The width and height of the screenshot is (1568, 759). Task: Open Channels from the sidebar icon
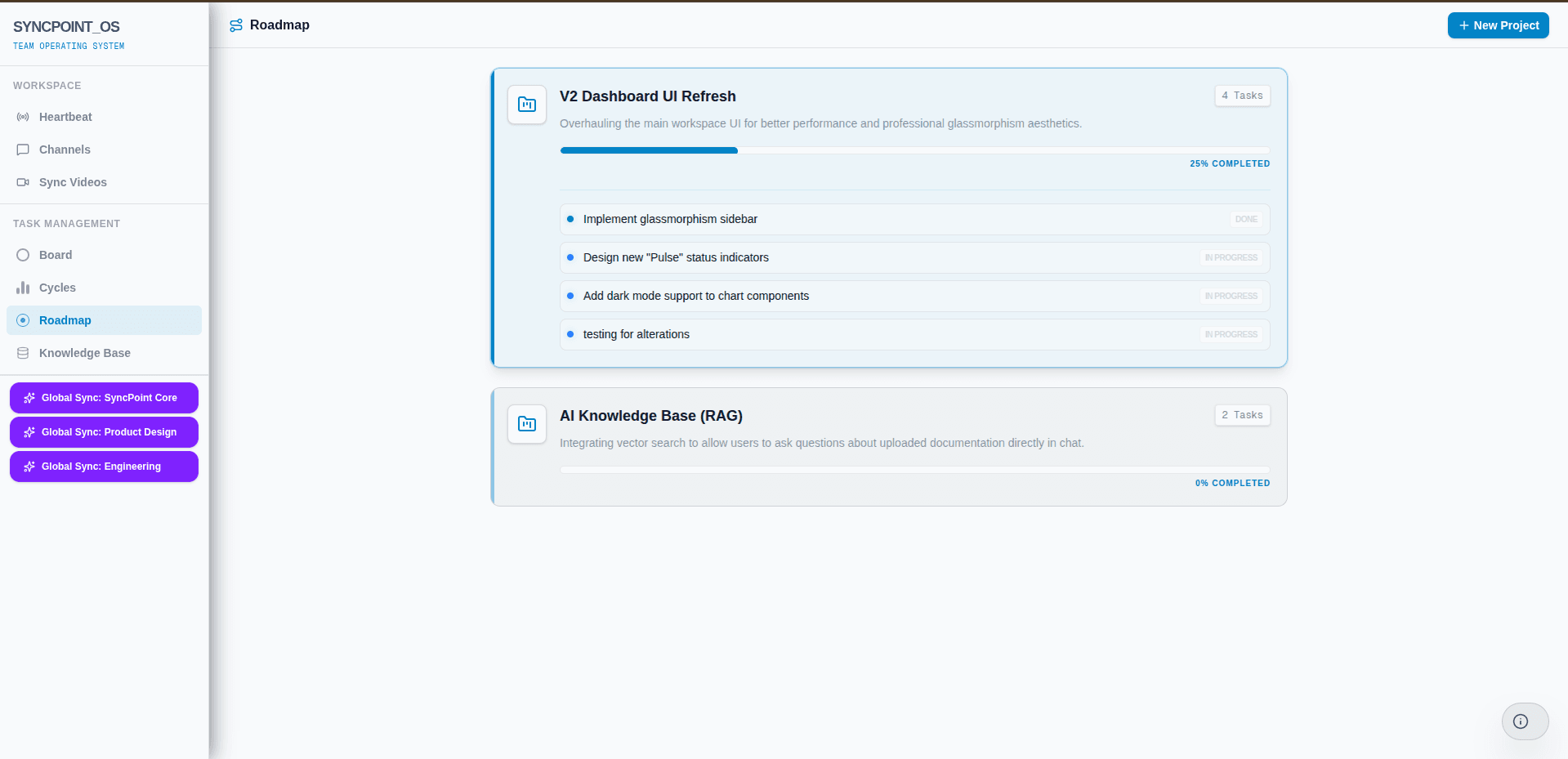[x=23, y=150]
